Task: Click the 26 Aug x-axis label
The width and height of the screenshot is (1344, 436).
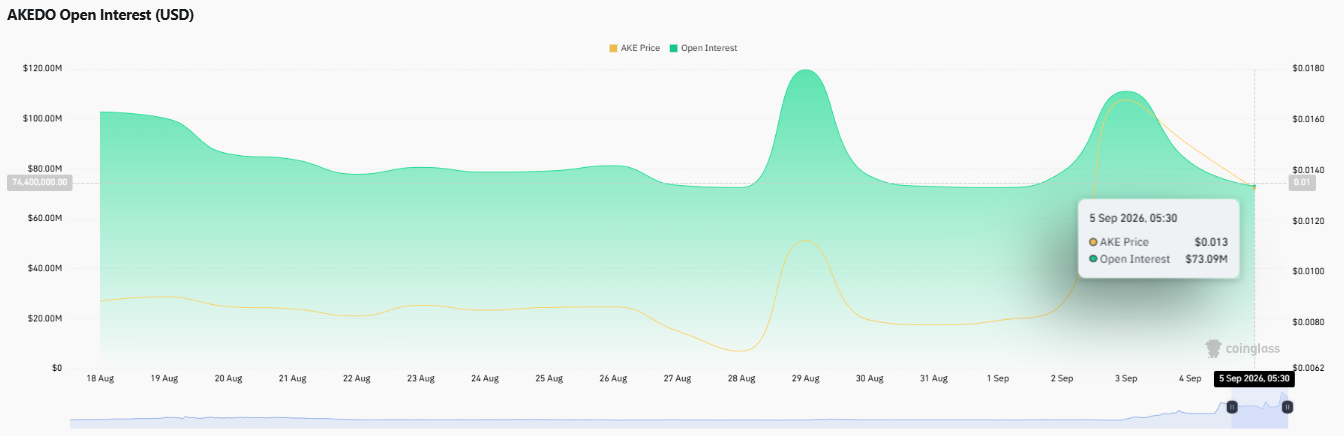Action: tap(613, 379)
